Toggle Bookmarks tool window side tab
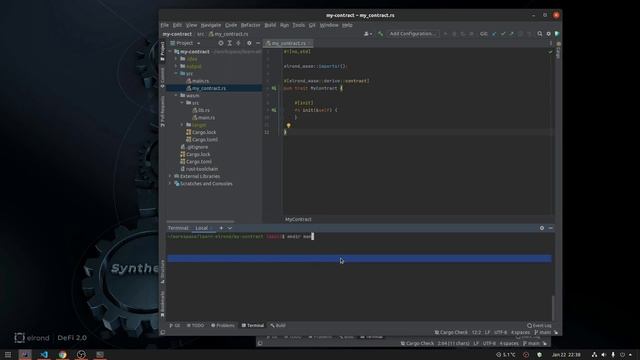This screenshot has width=640, height=360. pyautogui.click(x=162, y=304)
